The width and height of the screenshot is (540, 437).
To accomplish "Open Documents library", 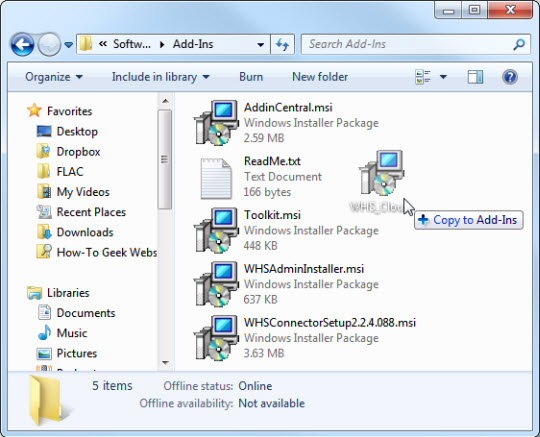I will 86,313.
